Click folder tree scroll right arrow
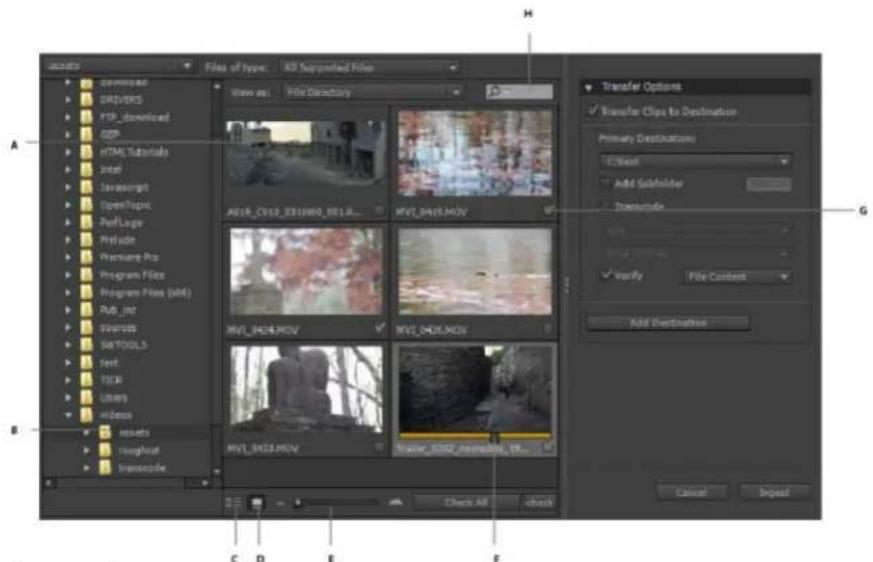The width and height of the screenshot is (873, 562). (x=205, y=483)
